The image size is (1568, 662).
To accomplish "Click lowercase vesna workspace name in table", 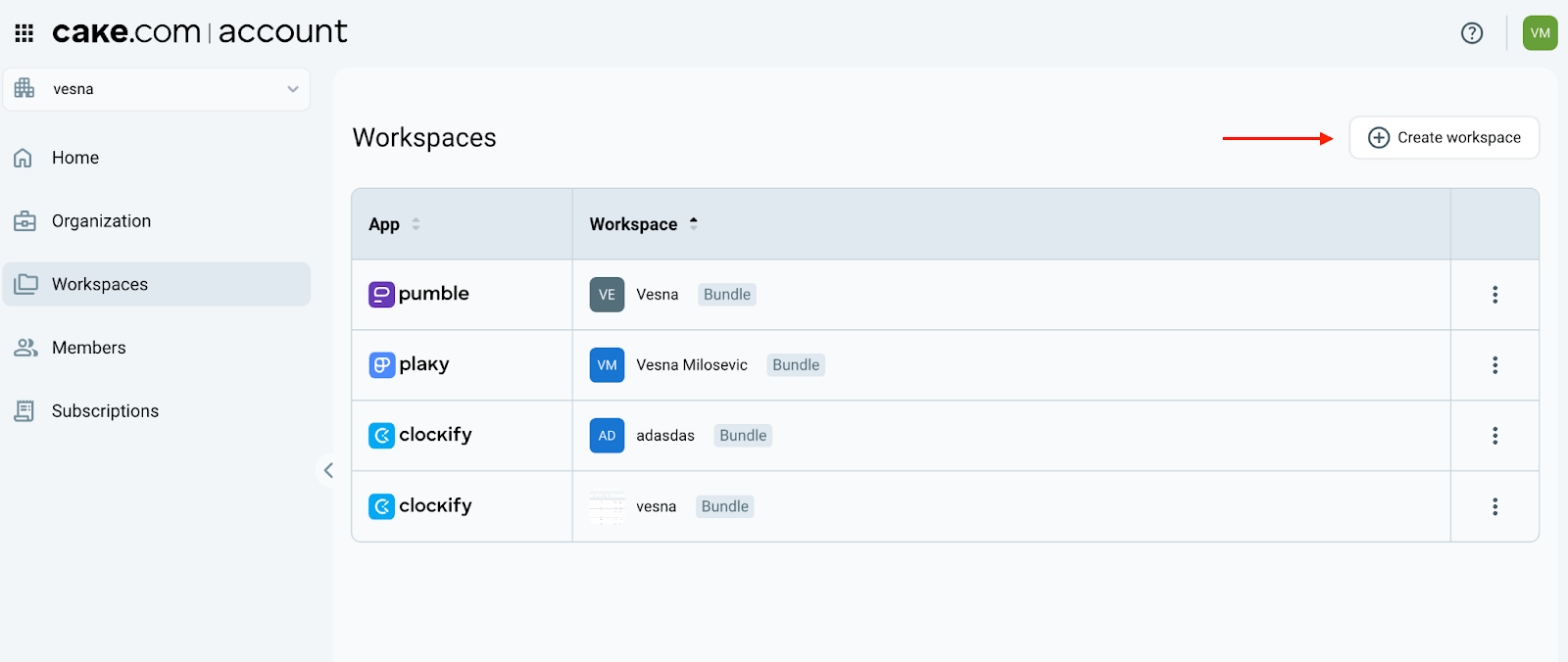I will [656, 506].
